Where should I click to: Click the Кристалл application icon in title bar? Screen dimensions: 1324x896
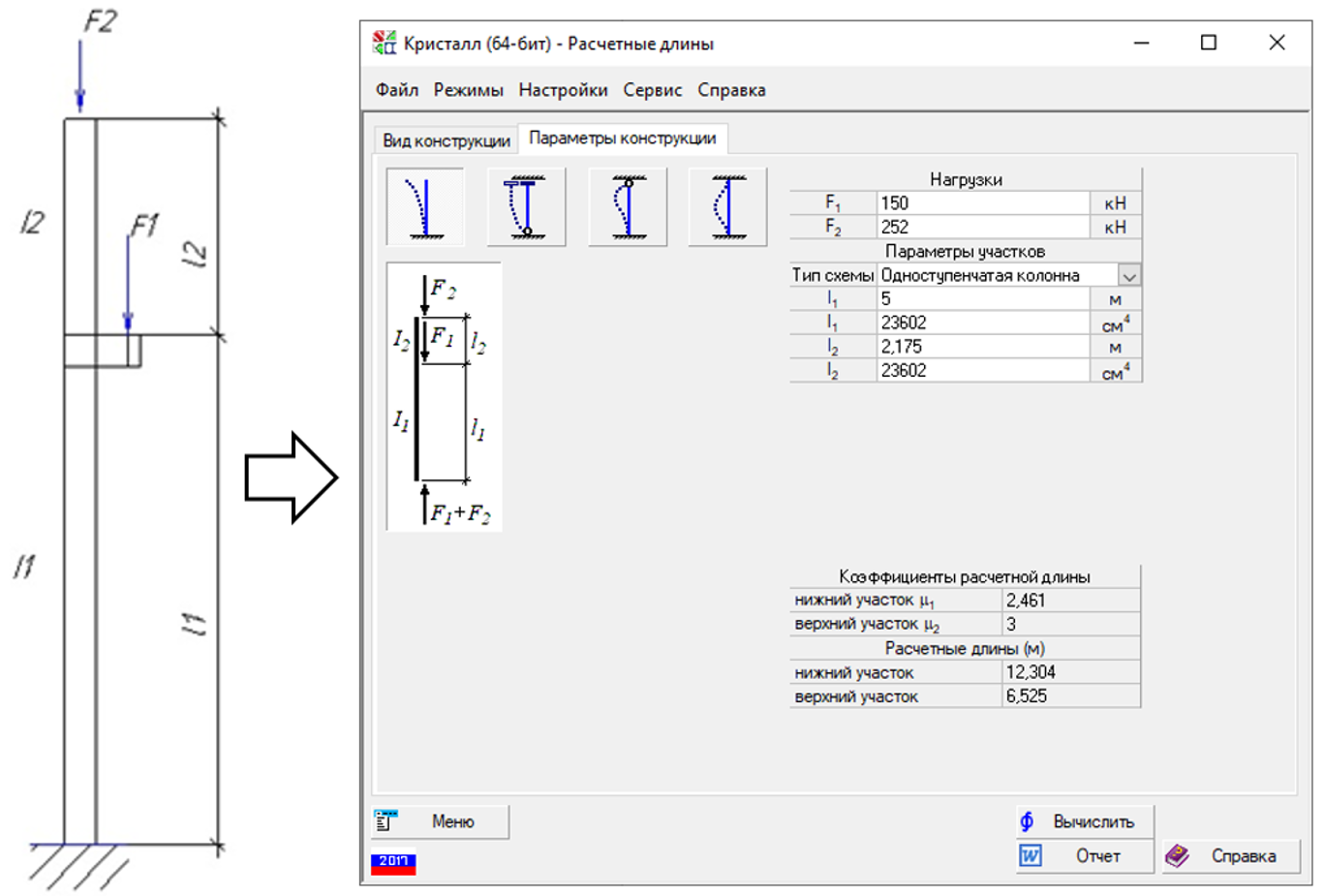point(385,44)
